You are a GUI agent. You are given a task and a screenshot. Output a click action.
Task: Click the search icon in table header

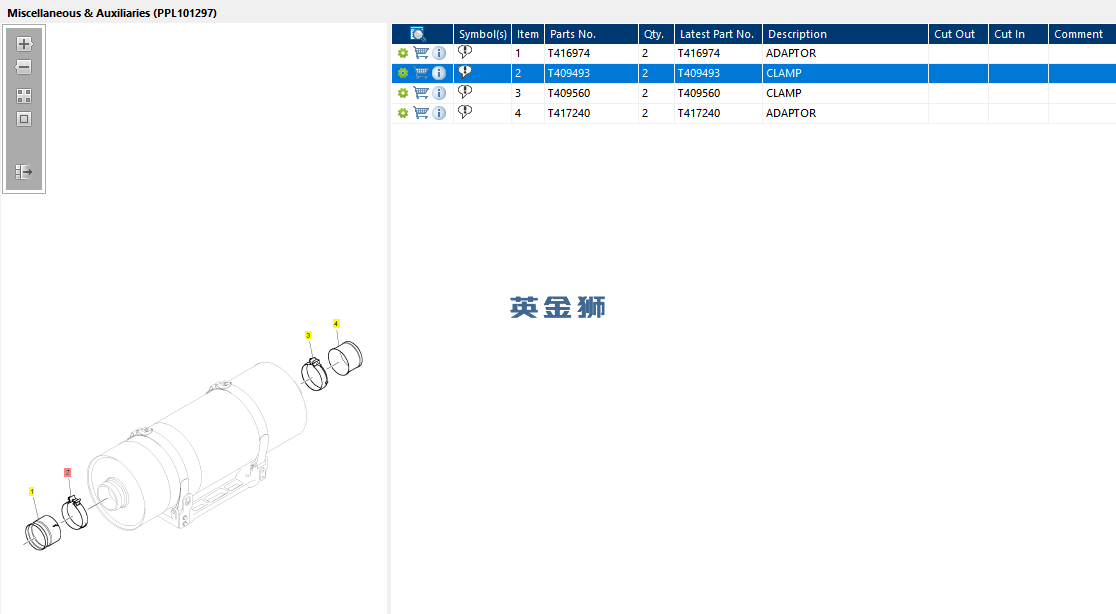pyautogui.click(x=418, y=34)
